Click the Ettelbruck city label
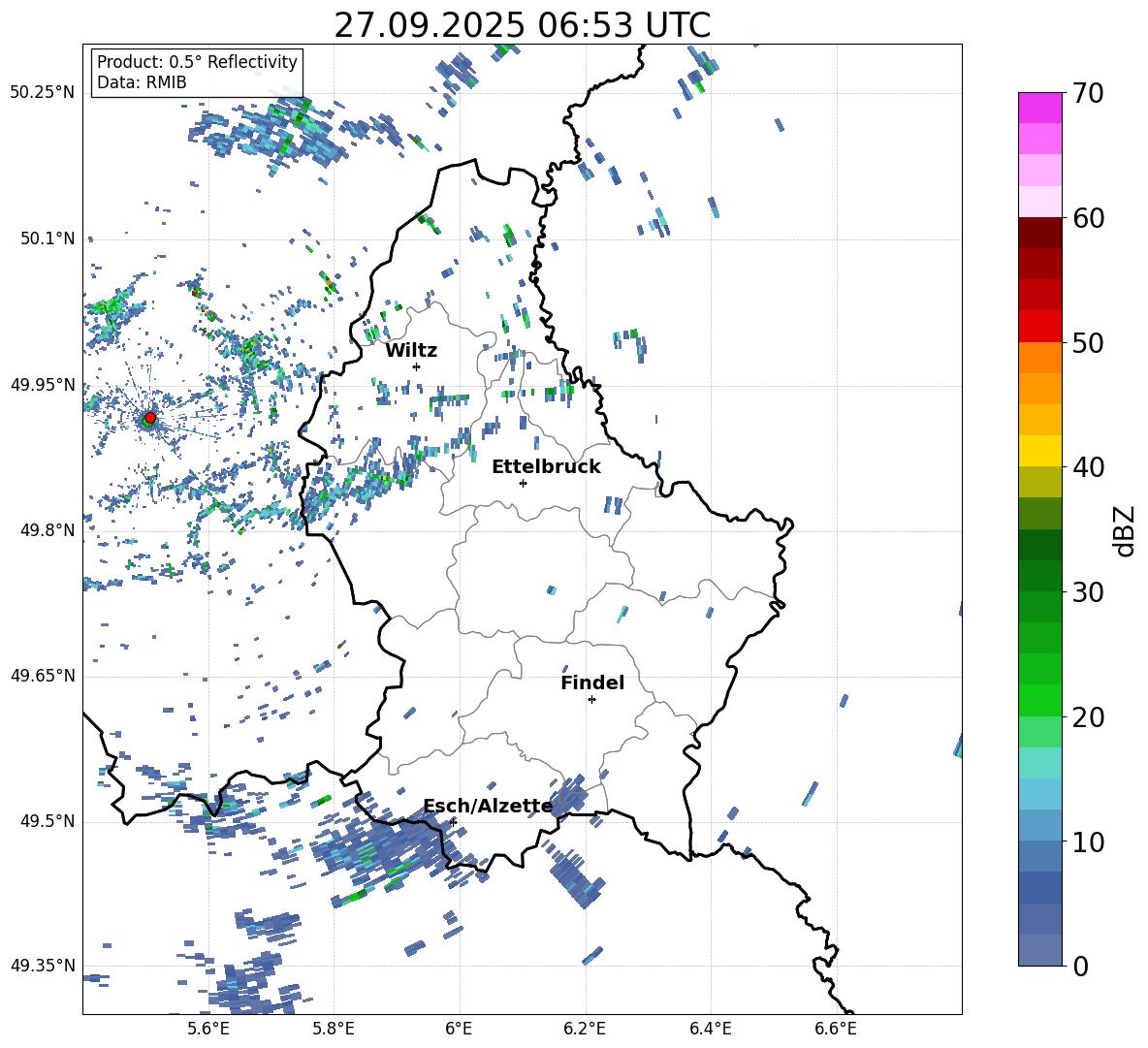 pyautogui.click(x=546, y=467)
